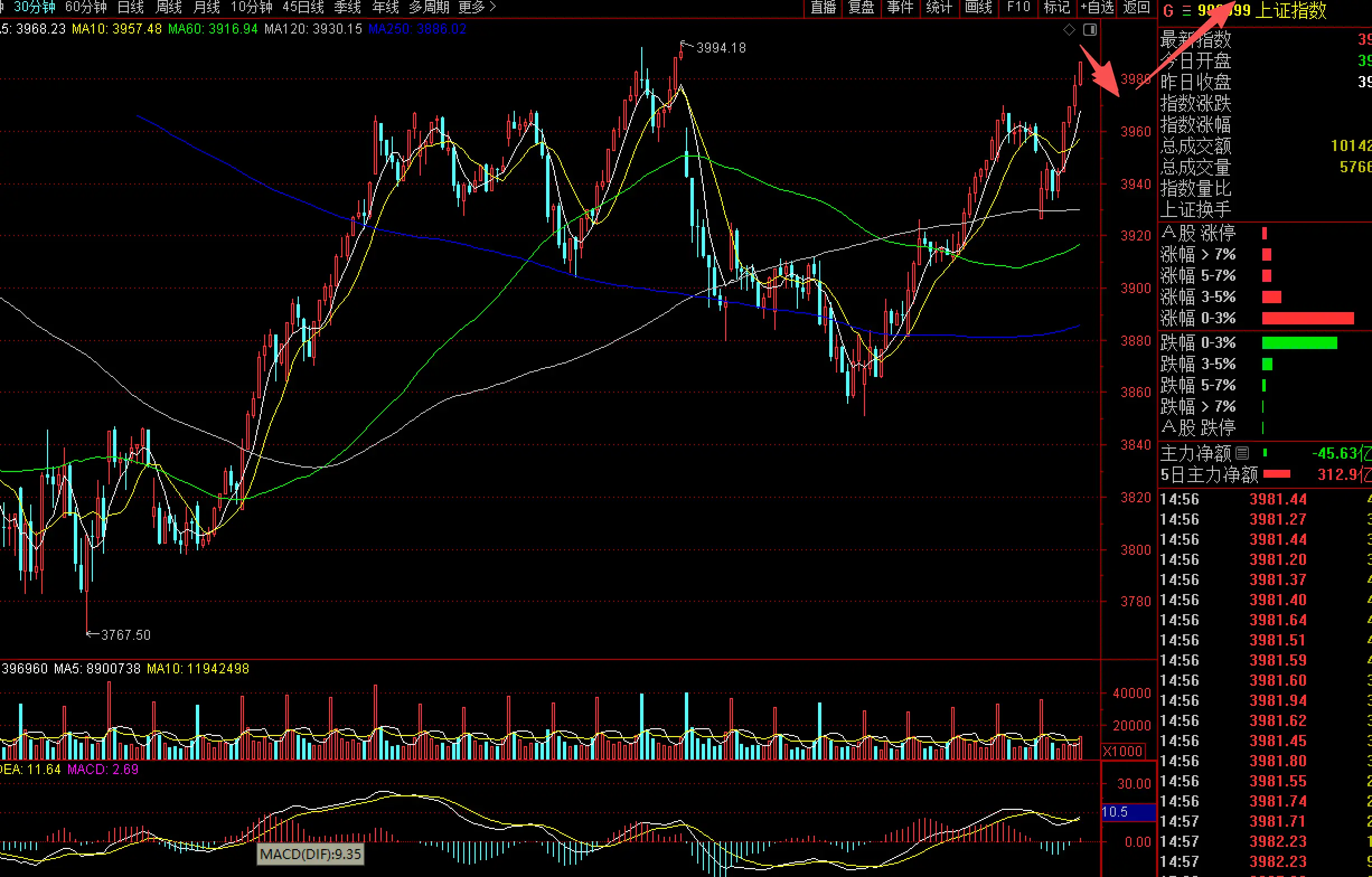
Task: Open the F10 company info button
Action: [x=1018, y=7]
